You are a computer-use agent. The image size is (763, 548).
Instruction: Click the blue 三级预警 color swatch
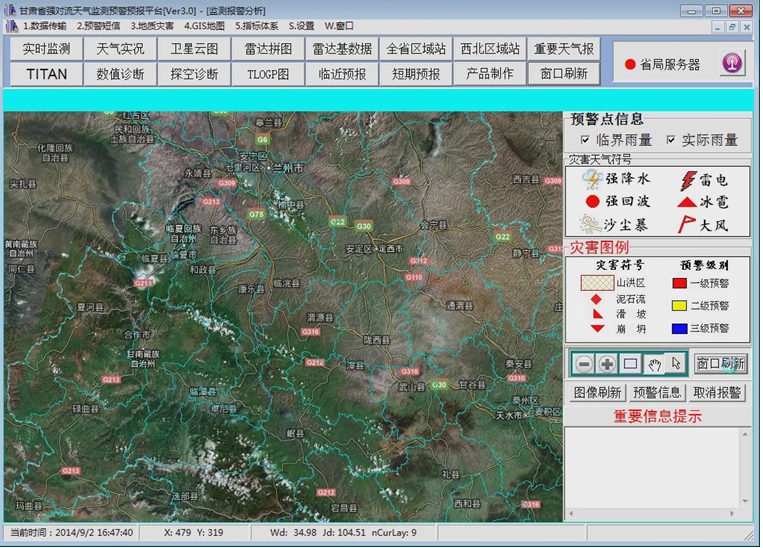tap(679, 329)
